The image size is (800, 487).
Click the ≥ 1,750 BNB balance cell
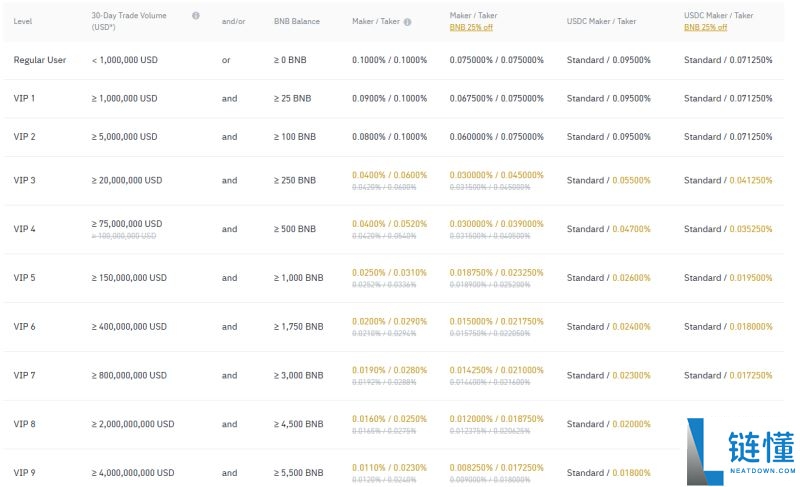(x=298, y=326)
